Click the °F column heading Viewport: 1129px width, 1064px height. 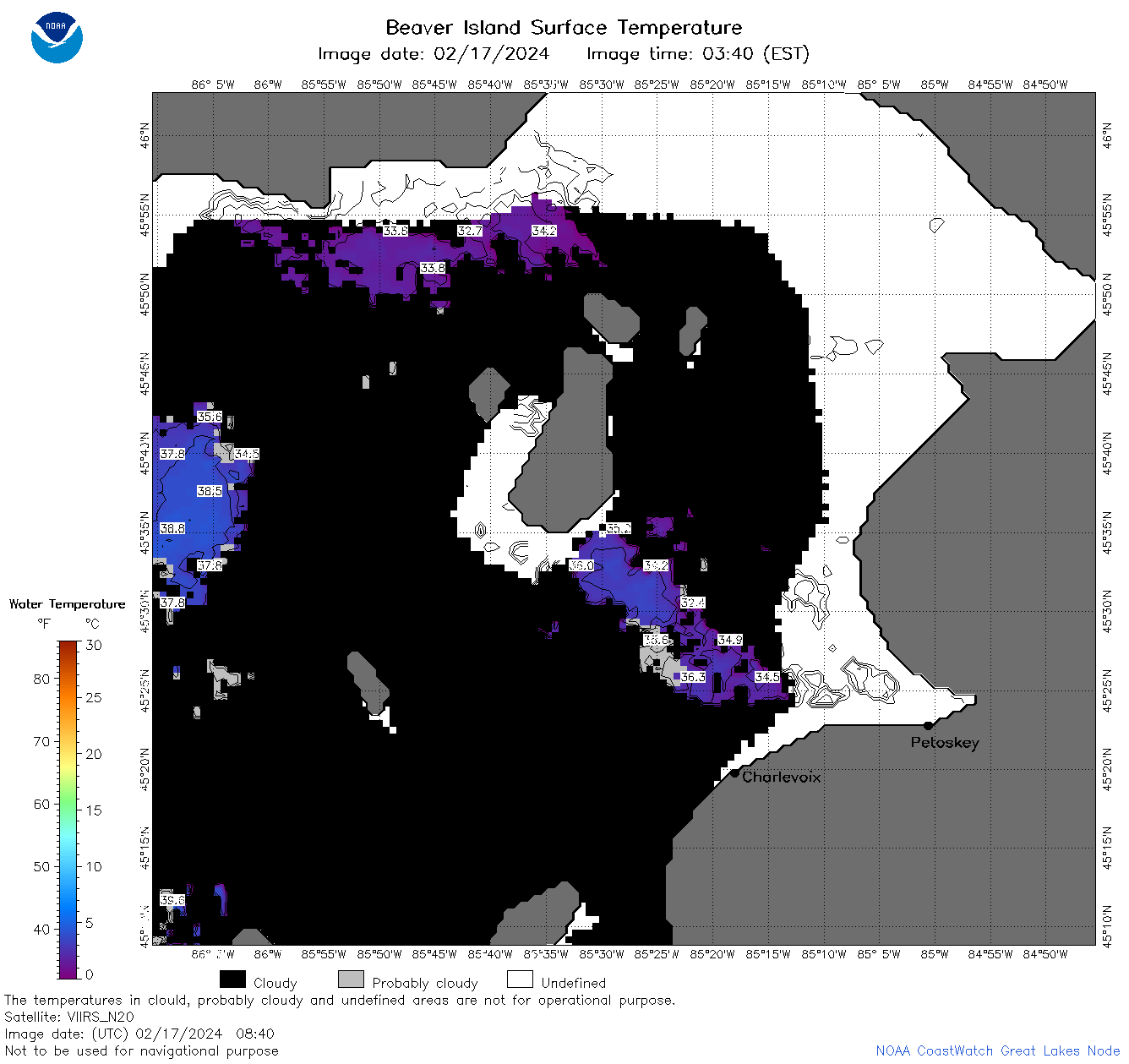click(x=44, y=624)
